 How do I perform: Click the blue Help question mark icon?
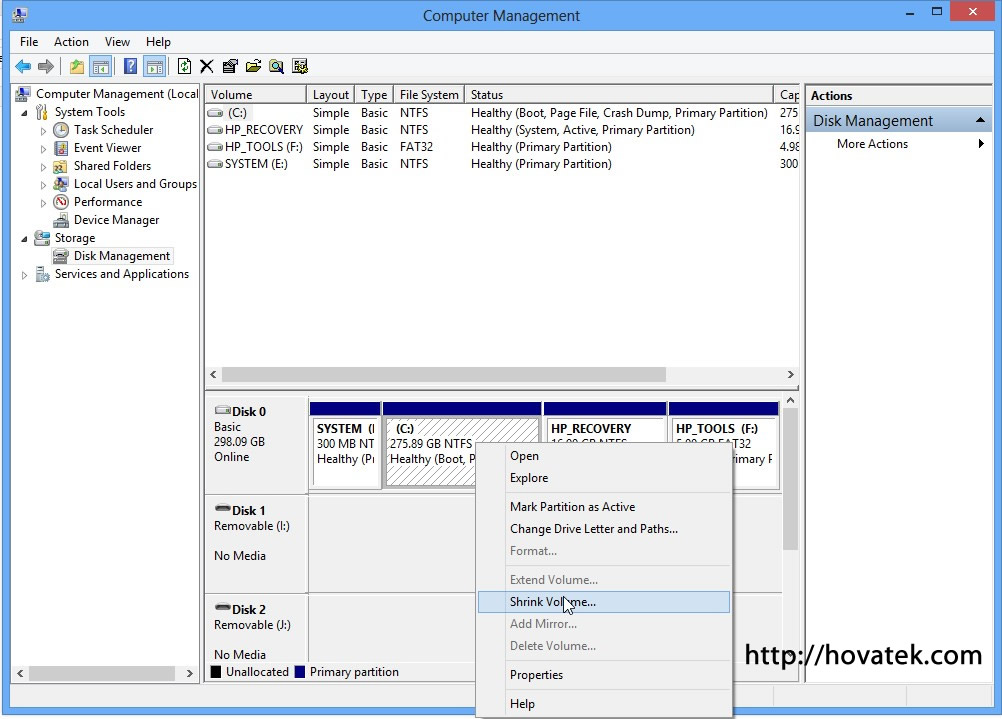(130, 66)
